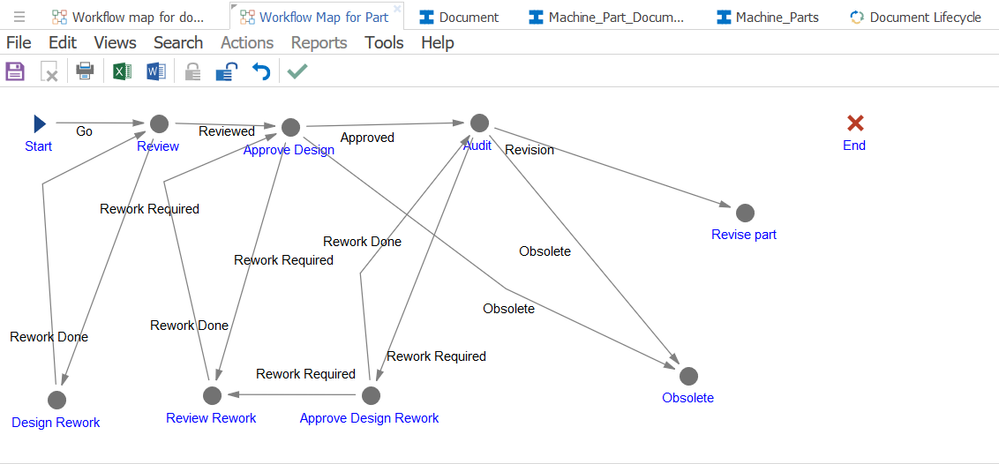Select the Obsolete state node circle
Screen dimensions: 999x464
click(688, 376)
